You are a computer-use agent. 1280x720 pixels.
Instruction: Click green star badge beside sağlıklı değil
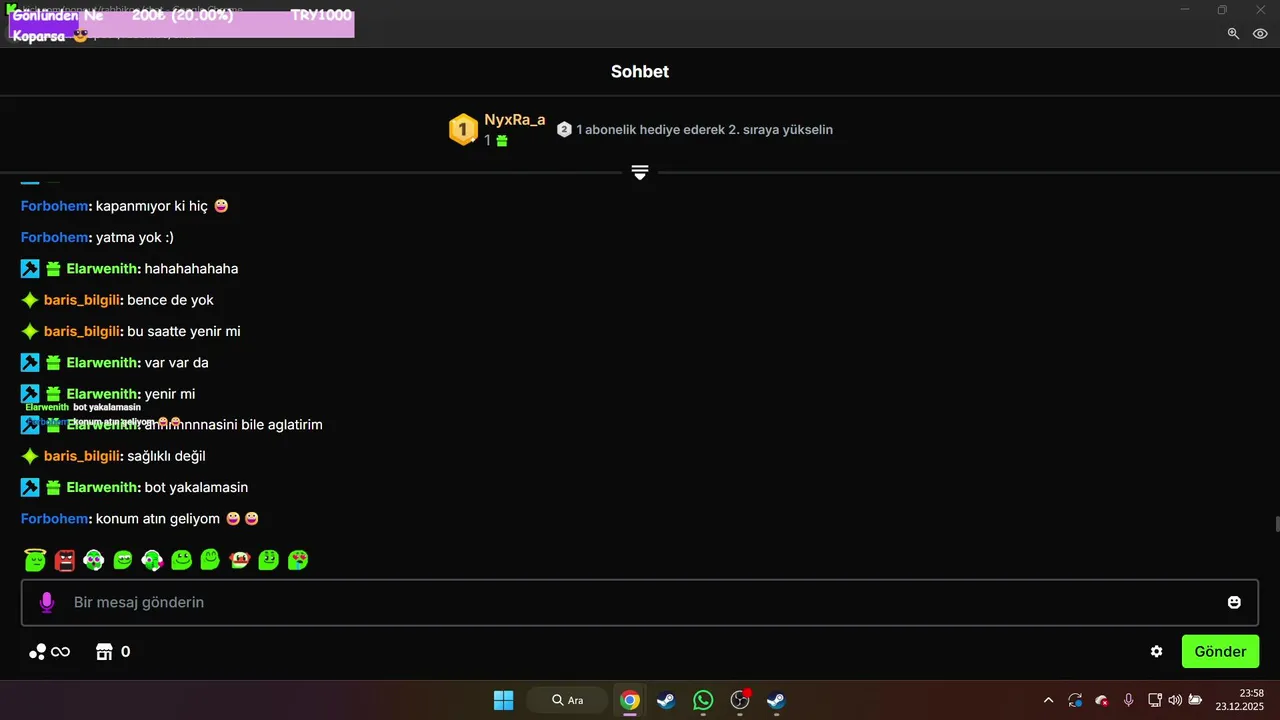30,456
